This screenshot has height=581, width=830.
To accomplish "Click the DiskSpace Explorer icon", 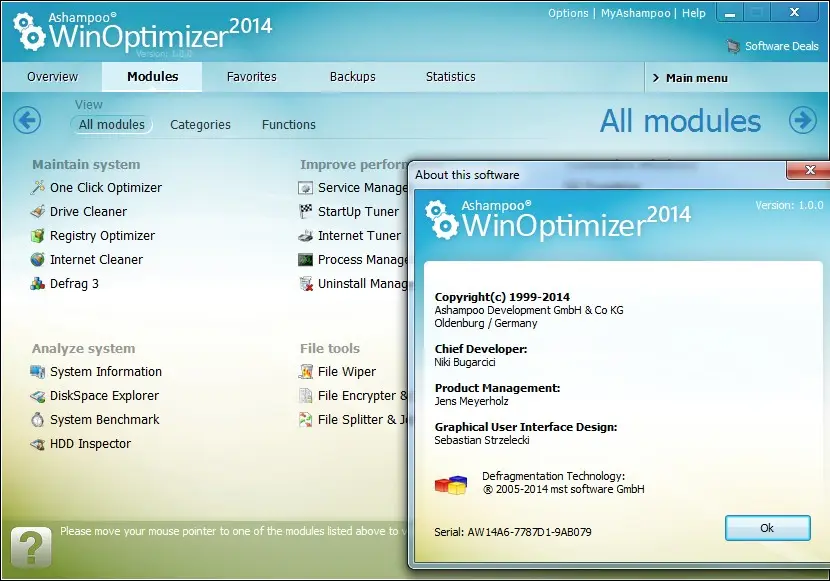I will [x=38, y=396].
